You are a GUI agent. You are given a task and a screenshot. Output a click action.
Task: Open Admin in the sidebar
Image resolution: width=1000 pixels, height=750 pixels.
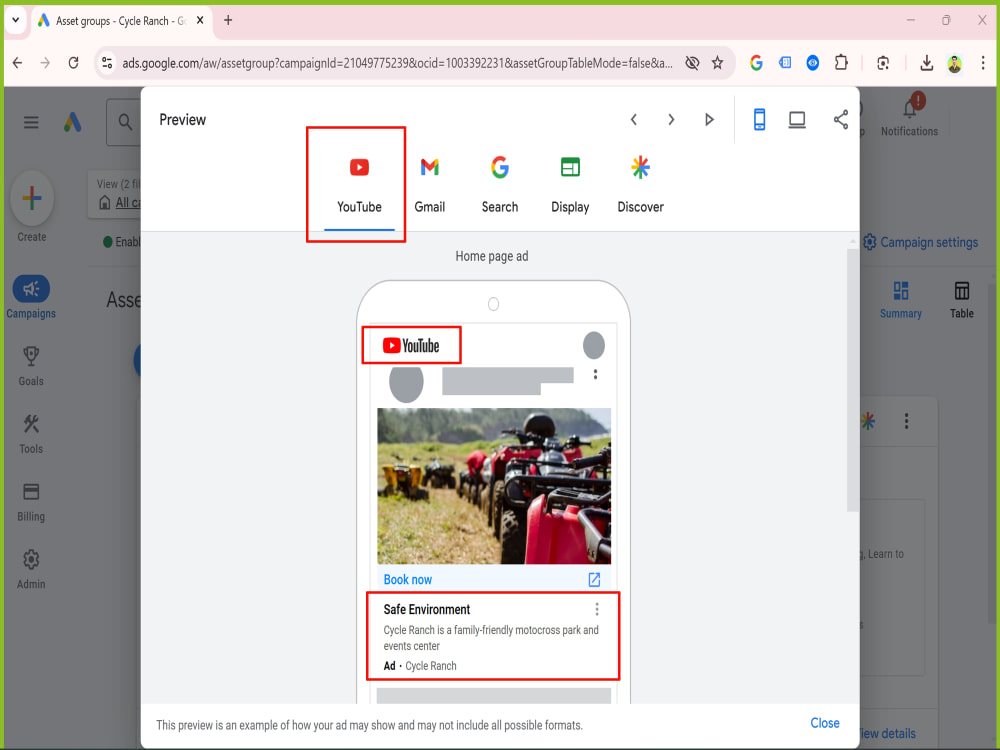pyautogui.click(x=31, y=570)
